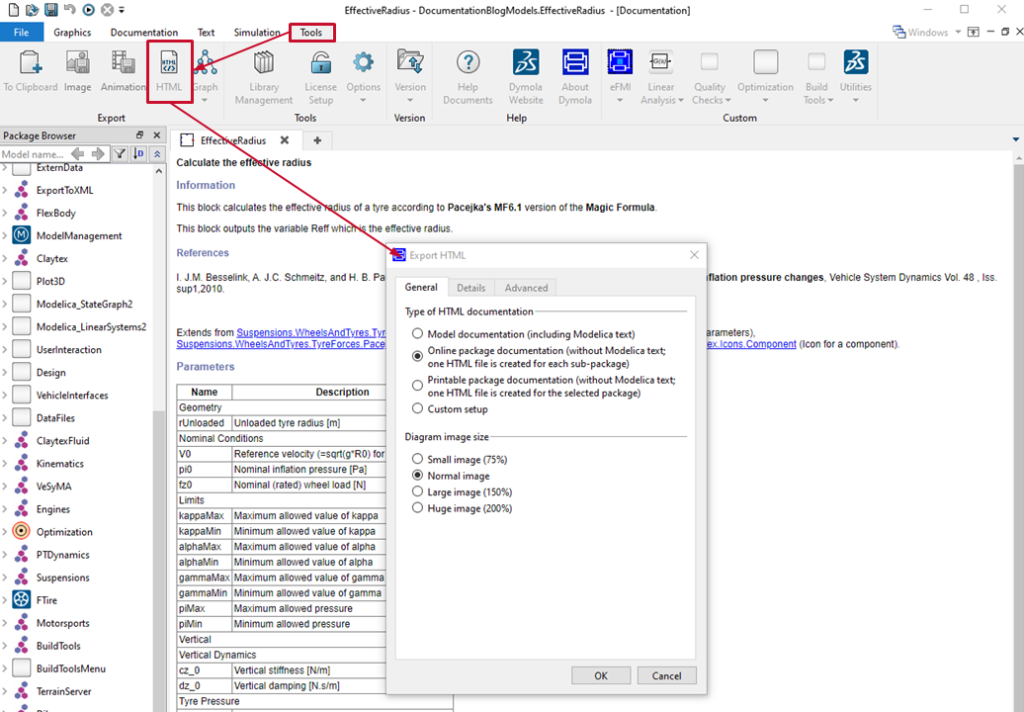
Task: Open the Advanced tab in Export HTML
Action: [x=526, y=287]
